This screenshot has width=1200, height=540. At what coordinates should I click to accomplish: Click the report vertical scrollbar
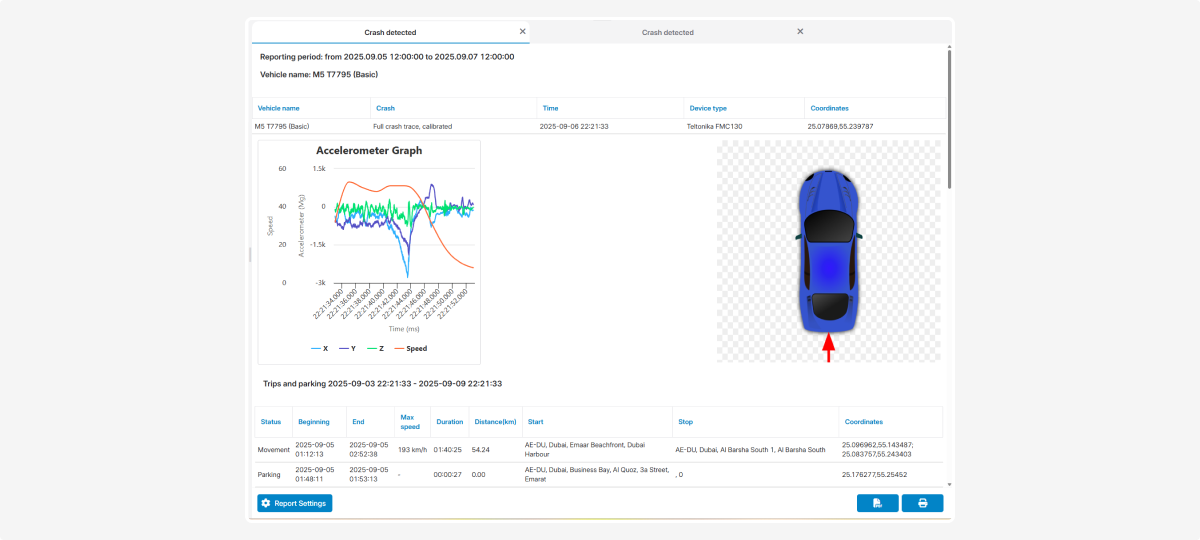point(948,120)
